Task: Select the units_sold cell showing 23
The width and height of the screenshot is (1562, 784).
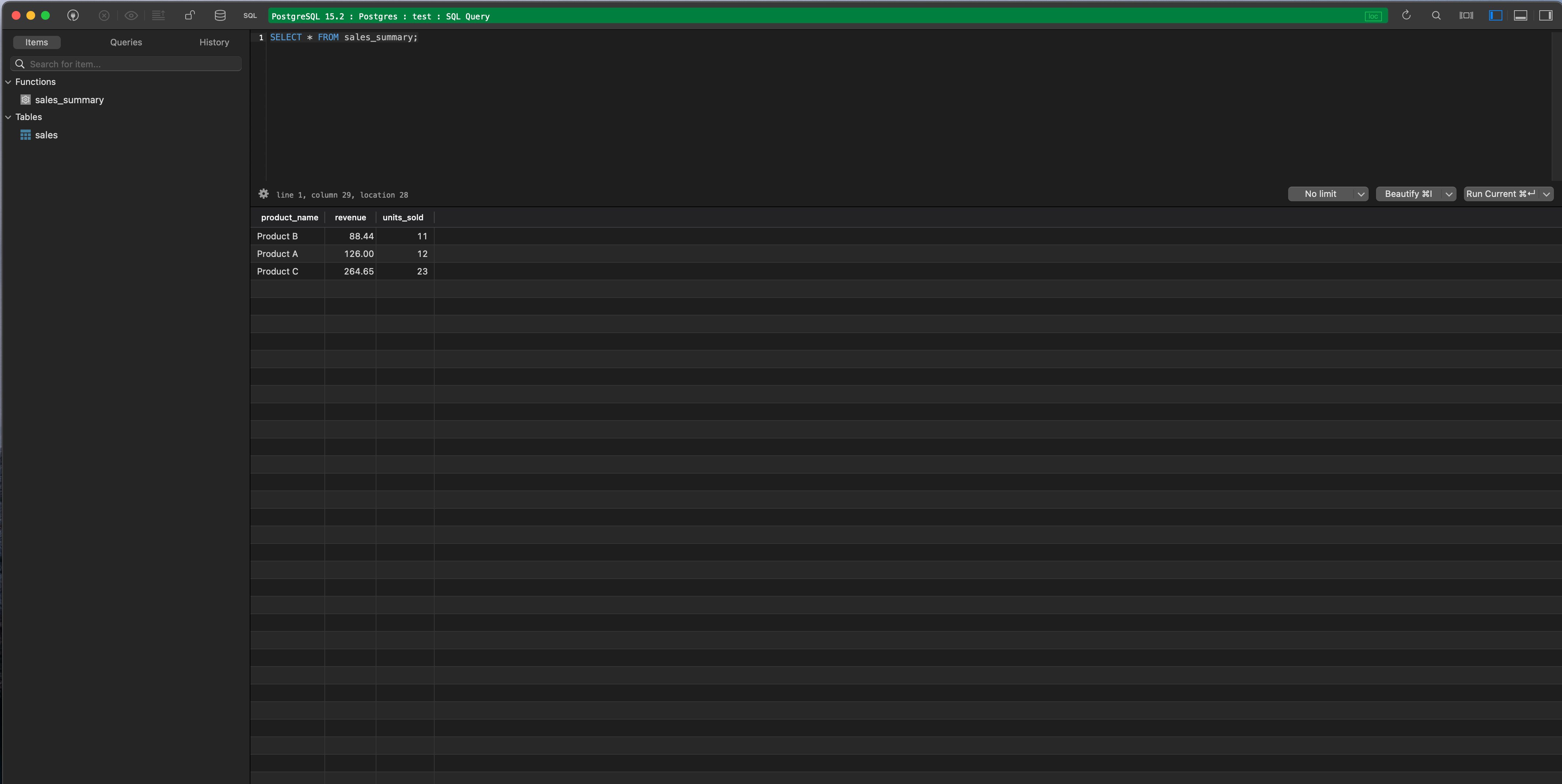Action: (x=405, y=272)
